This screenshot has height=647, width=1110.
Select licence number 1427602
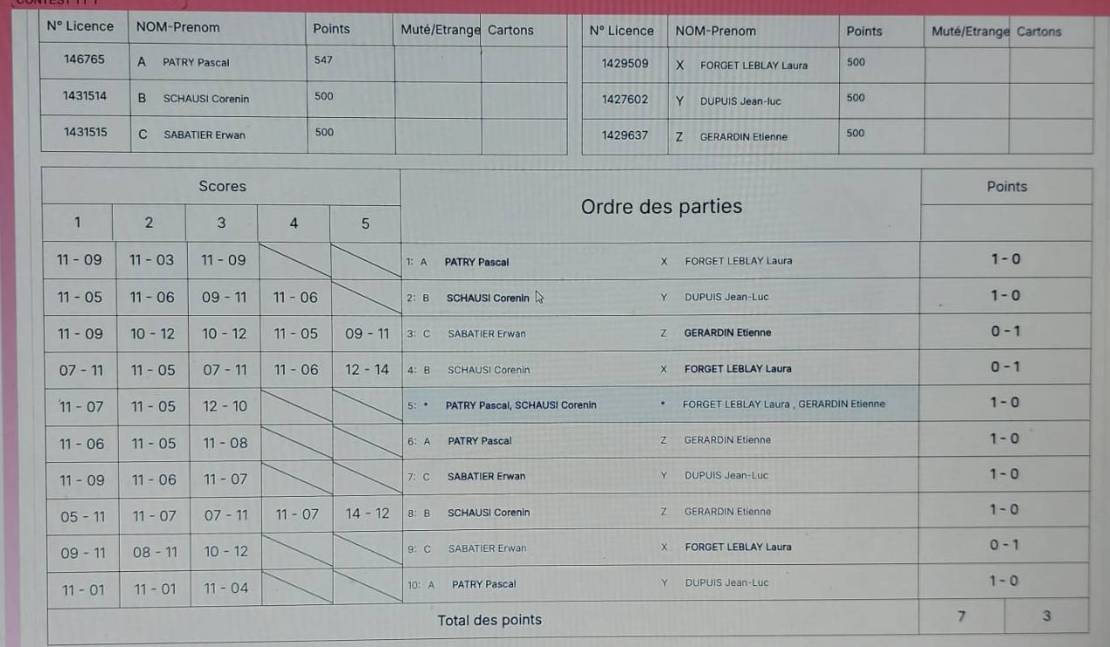[x=624, y=100]
